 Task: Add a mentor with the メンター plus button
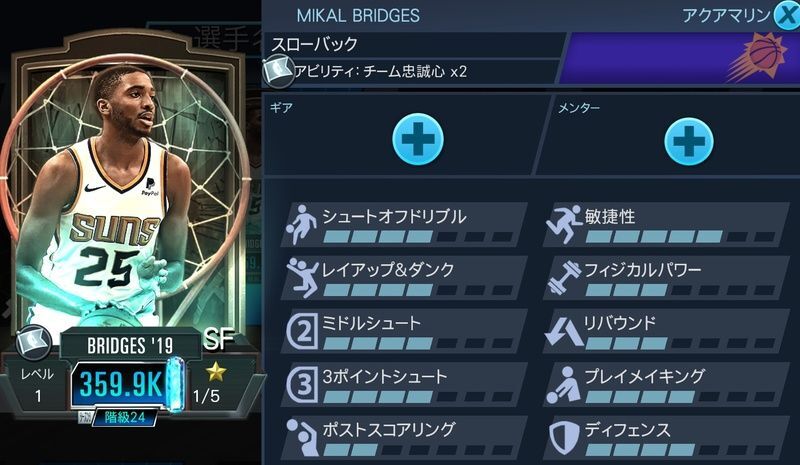click(x=689, y=141)
